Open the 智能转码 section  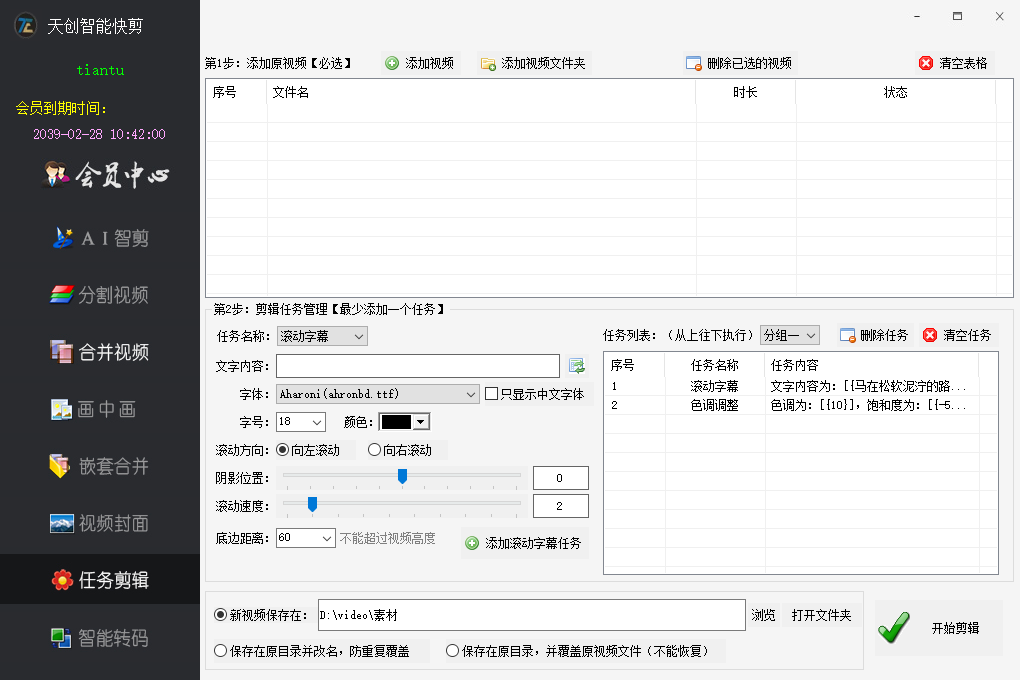coord(100,638)
